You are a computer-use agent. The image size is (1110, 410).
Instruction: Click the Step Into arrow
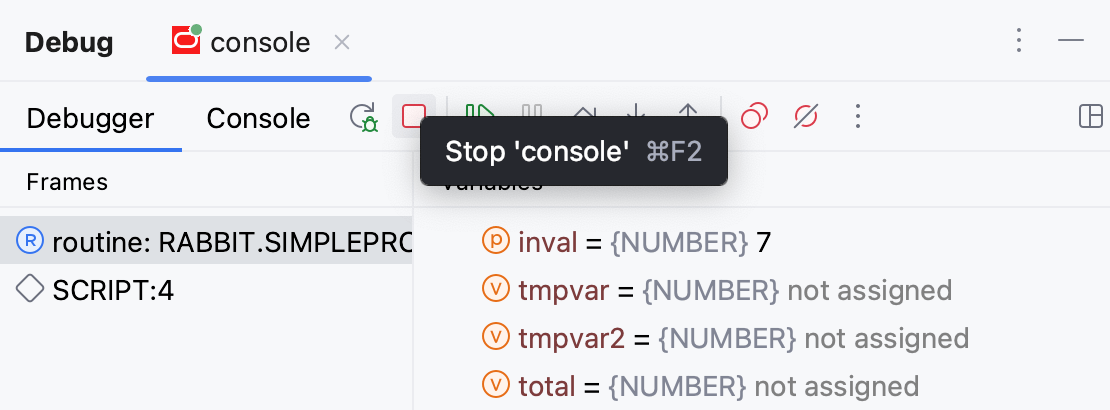coord(636,108)
